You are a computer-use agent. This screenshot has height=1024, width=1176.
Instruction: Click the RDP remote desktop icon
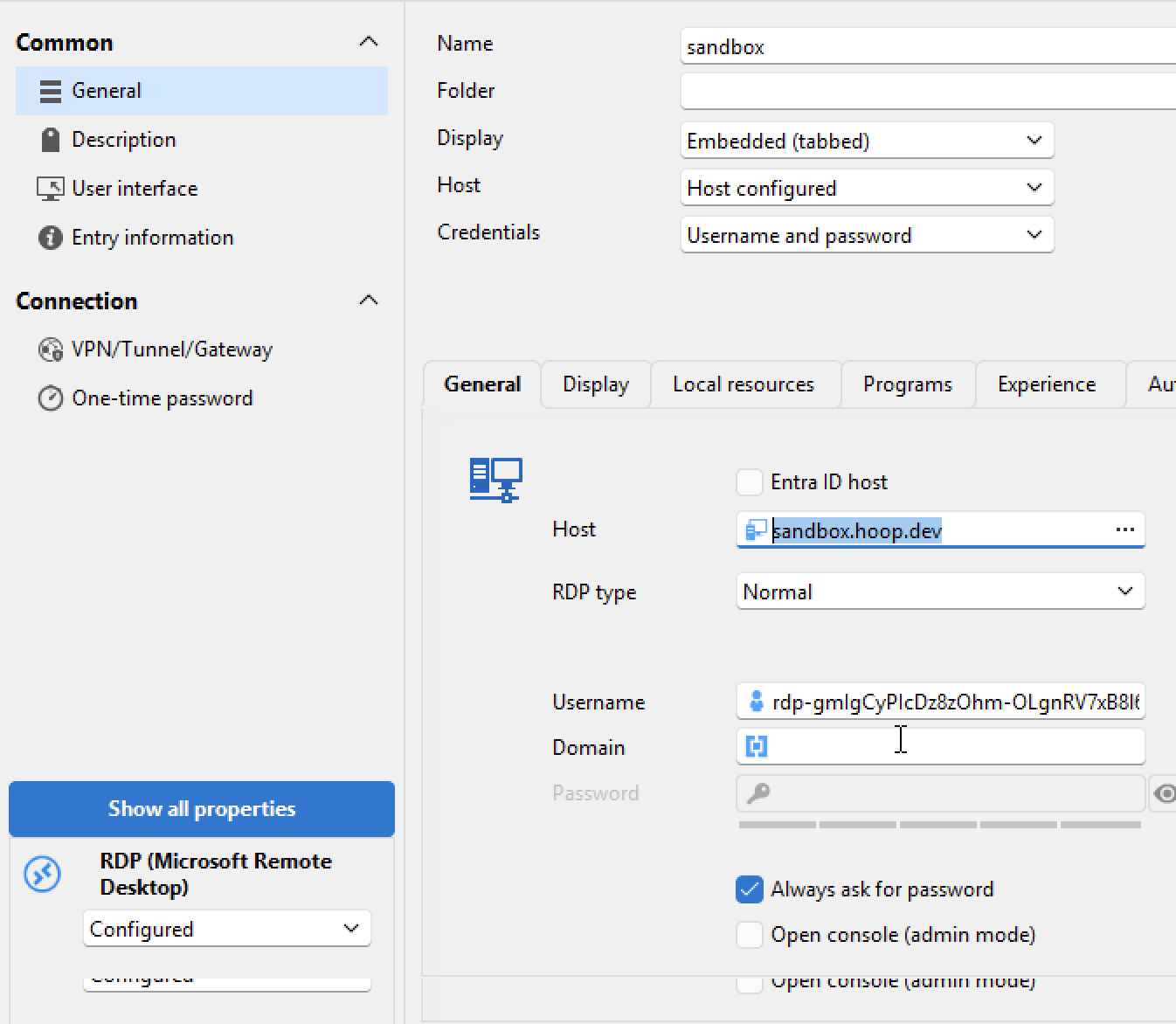click(x=43, y=874)
